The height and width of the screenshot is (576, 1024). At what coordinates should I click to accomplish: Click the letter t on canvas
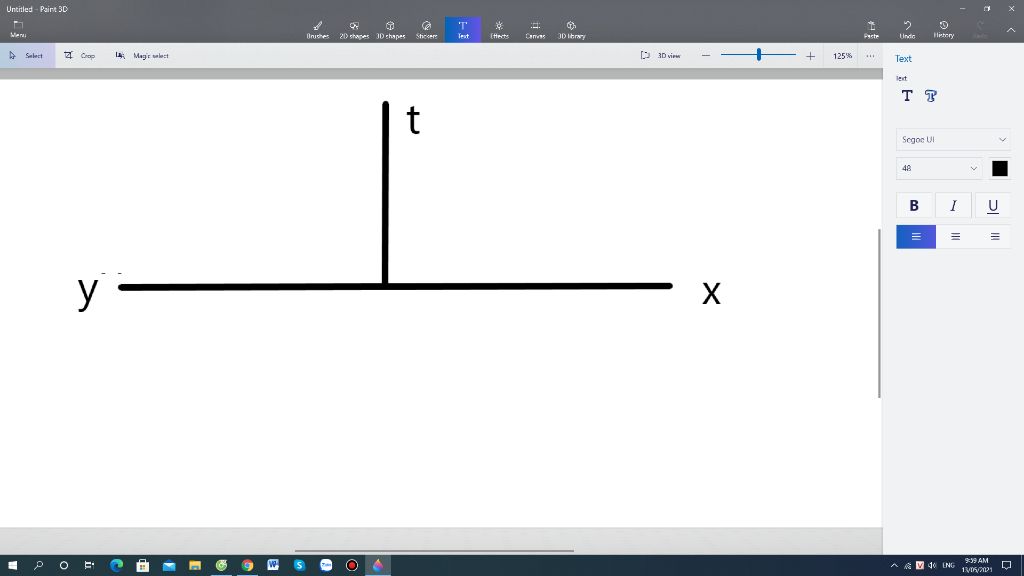(413, 120)
